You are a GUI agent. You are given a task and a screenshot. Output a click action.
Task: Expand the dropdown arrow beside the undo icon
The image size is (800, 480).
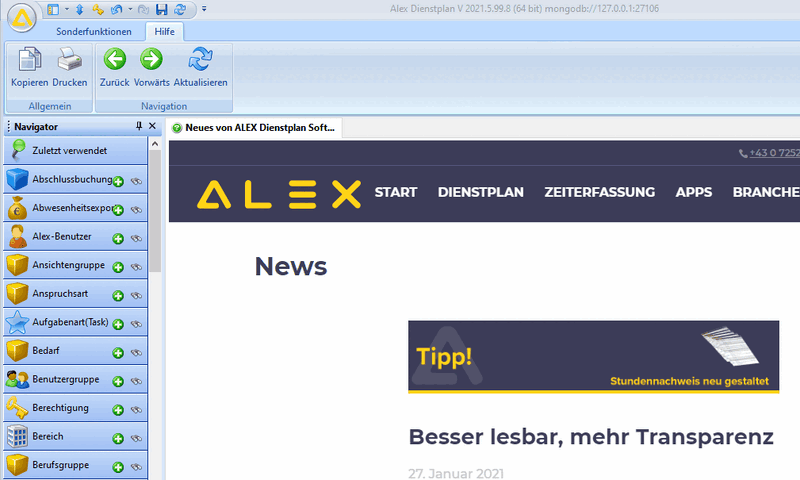130,9
